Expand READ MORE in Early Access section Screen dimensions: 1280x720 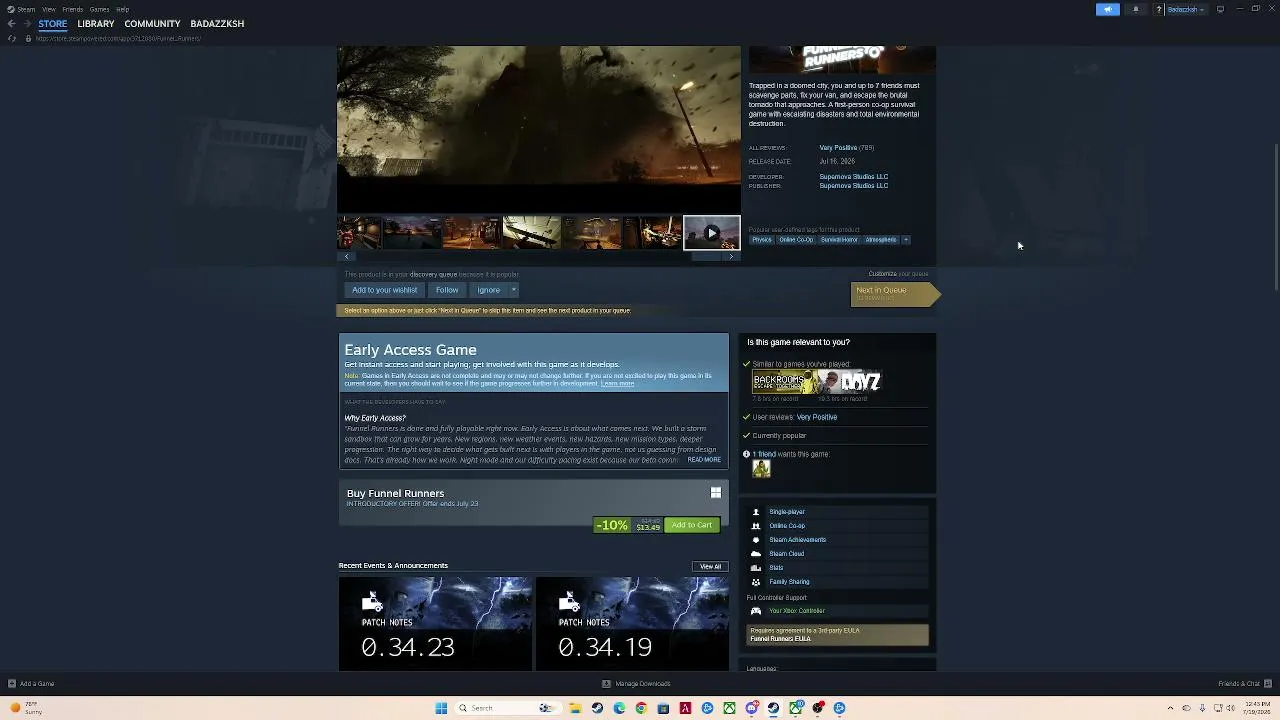[x=704, y=460]
